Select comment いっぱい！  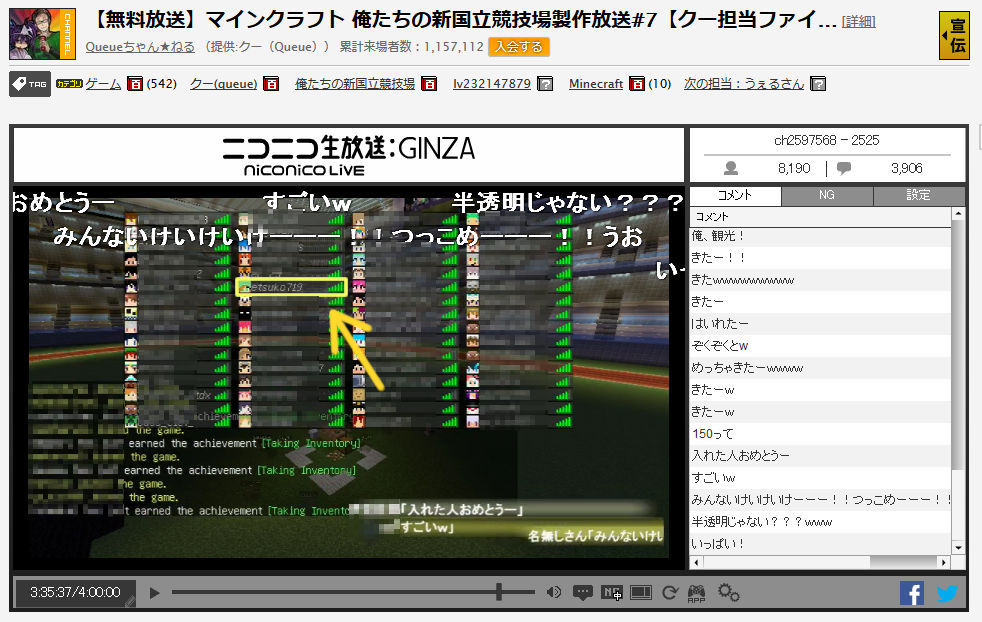820,544
